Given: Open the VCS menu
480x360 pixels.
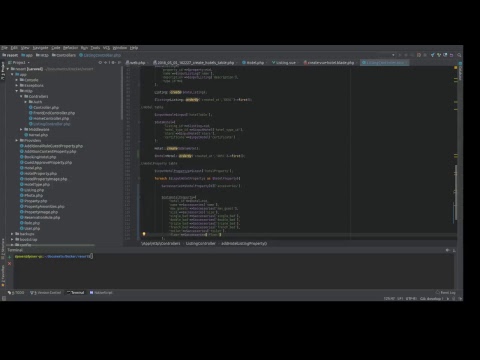Looking at the screenshot, I should pyautogui.click(x=106, y=48).
